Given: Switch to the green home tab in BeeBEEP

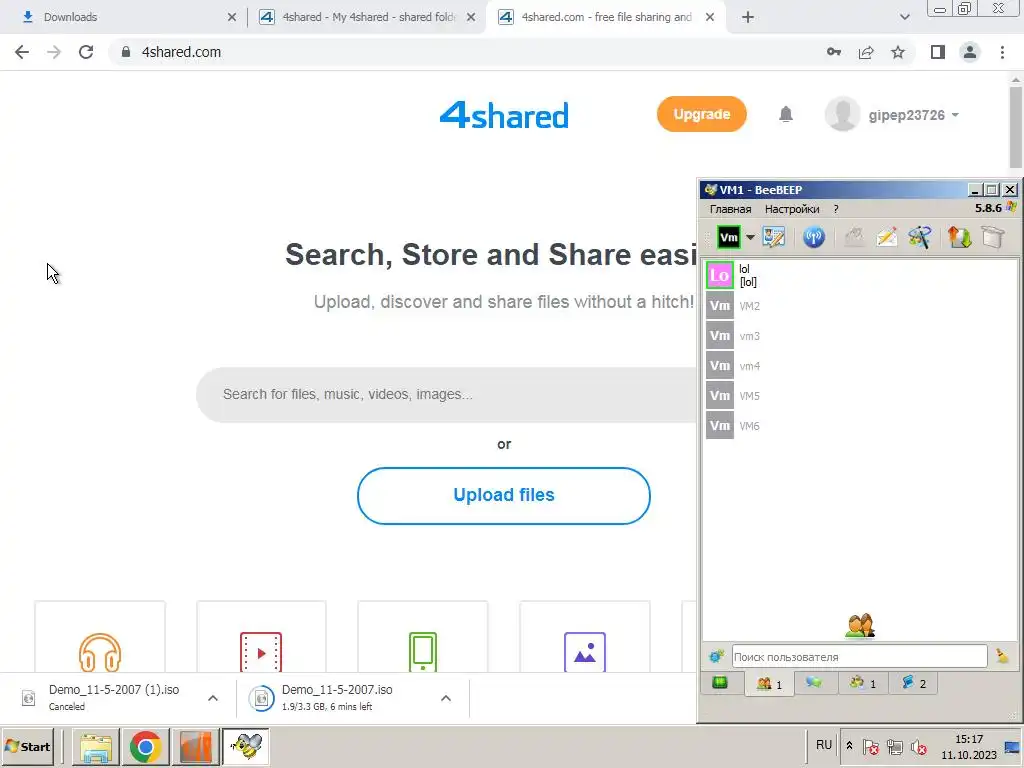Looking at the screenshot, I should [720, 683].
